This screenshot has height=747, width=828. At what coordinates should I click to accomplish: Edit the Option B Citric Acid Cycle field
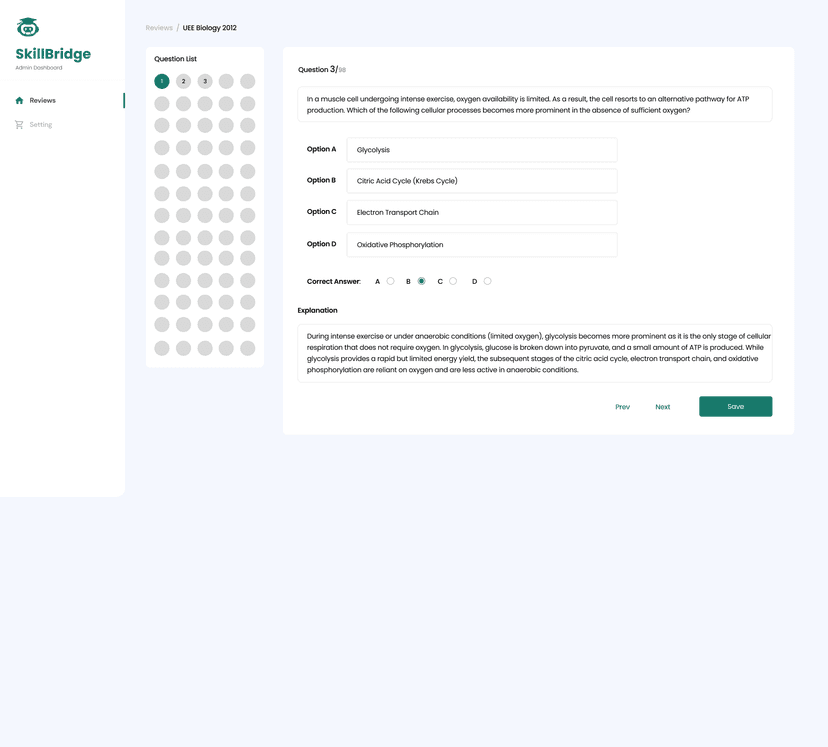coord(482,181)
